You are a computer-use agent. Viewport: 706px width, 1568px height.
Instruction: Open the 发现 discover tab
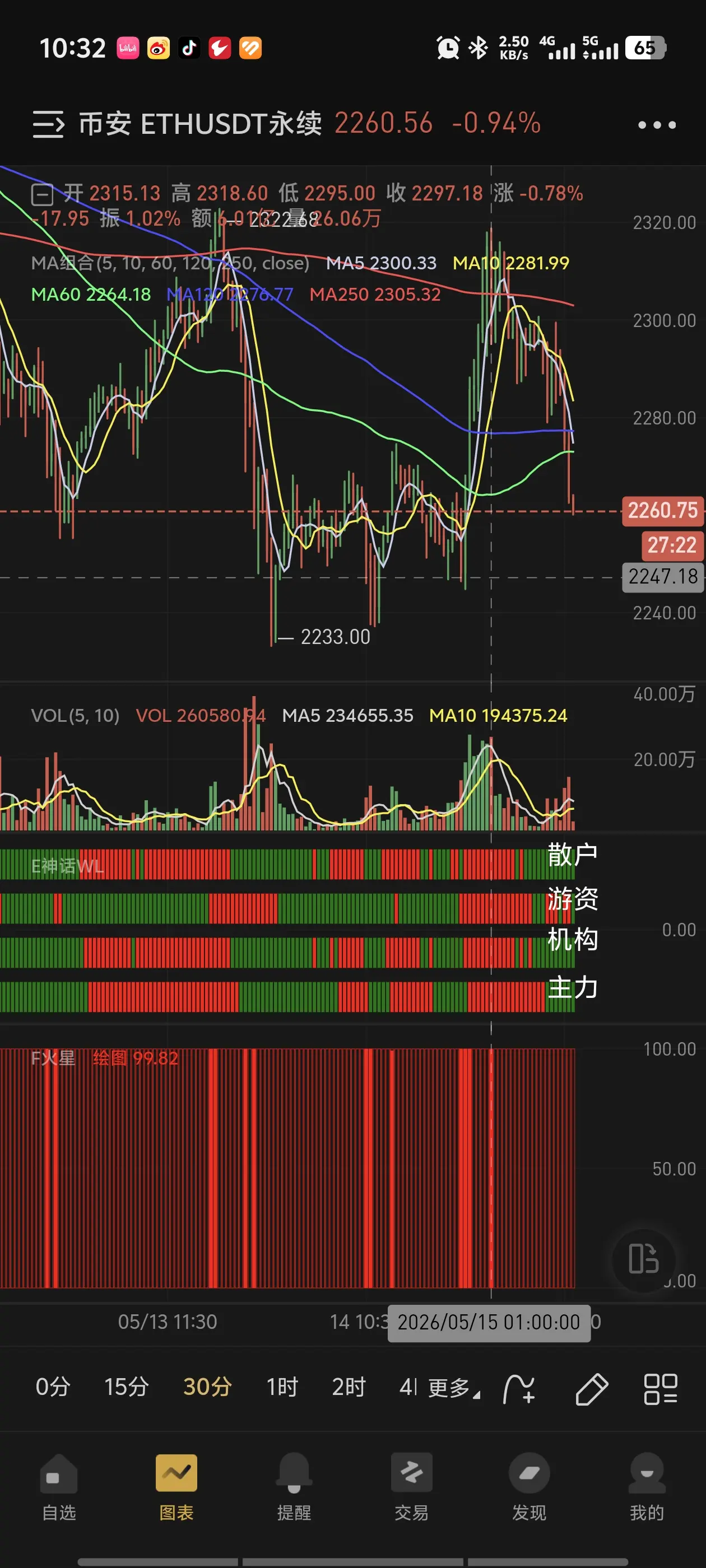point(529,1487)
